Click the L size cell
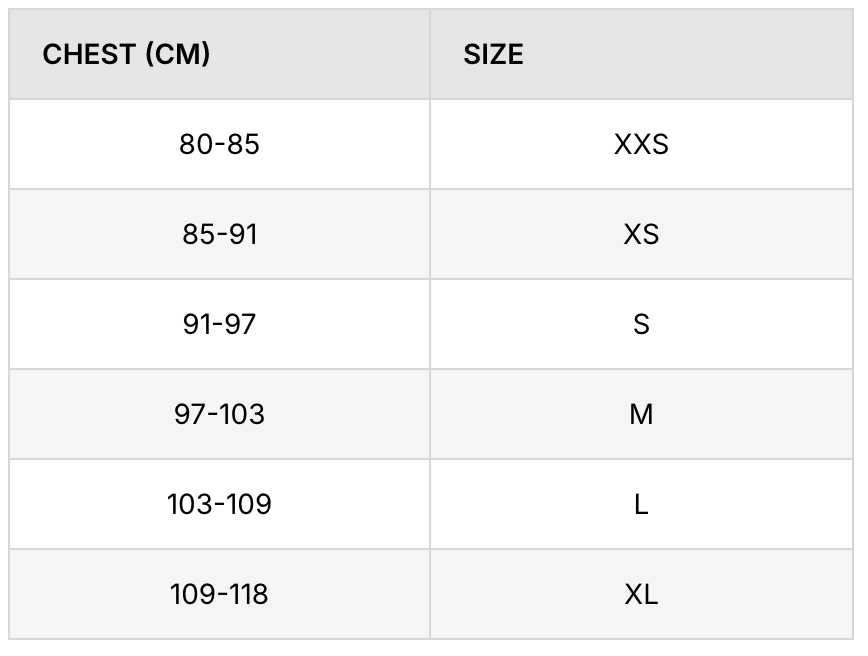Viewport: 868px width, 656px height. (641, 505)
